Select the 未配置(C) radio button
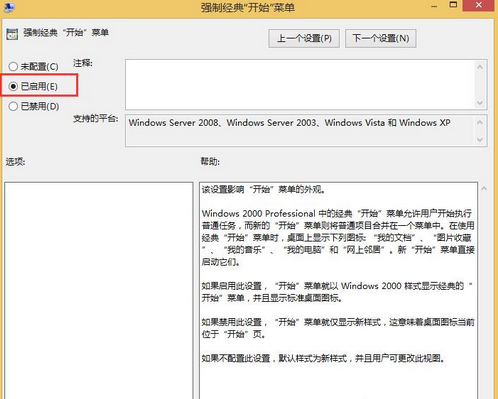Image resolution: width=498 pixels, height=399 pixels. pyautogui.click(x=34, y=67)
